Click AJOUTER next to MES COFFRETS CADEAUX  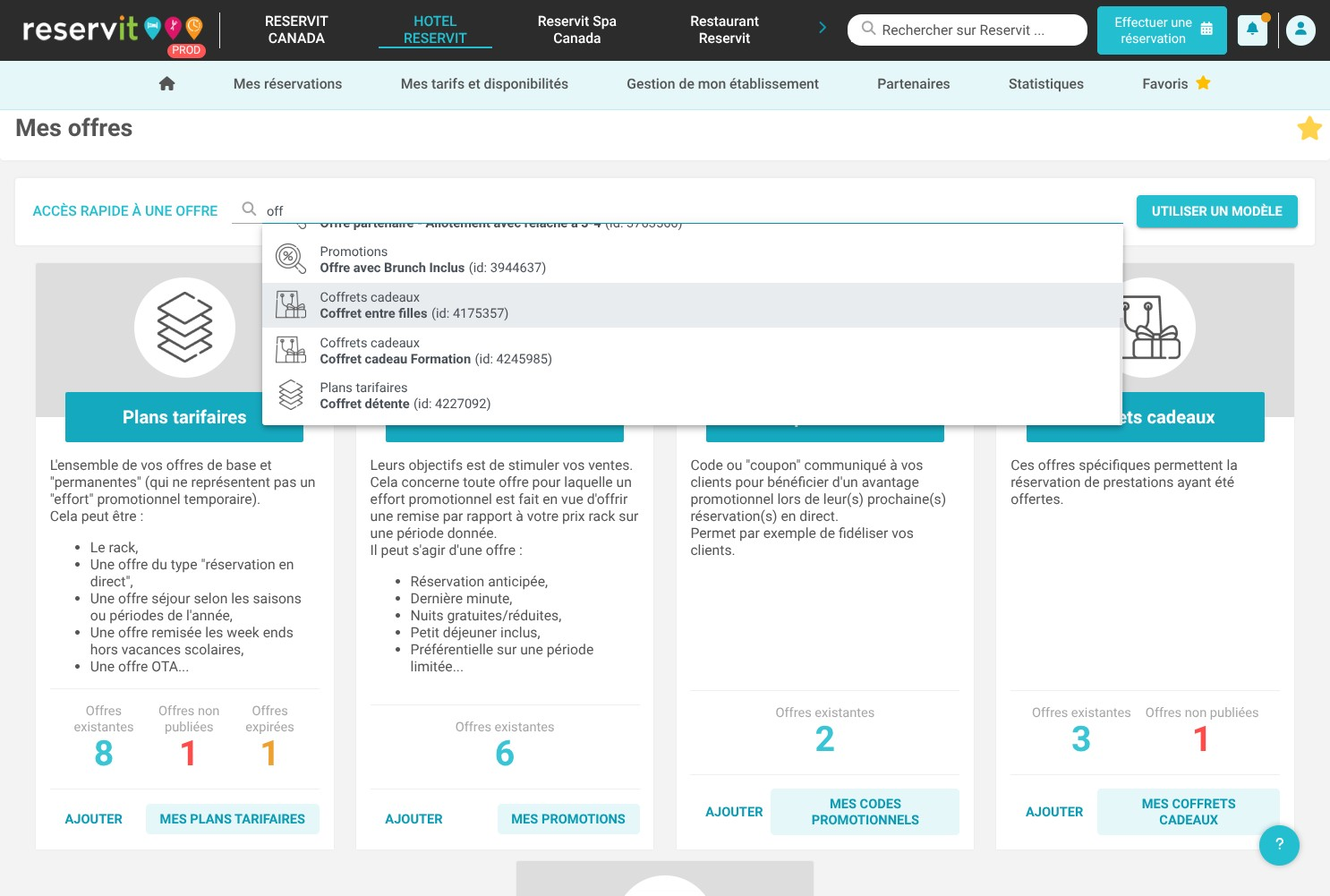pyautogui.click(x=1054, y=812)
